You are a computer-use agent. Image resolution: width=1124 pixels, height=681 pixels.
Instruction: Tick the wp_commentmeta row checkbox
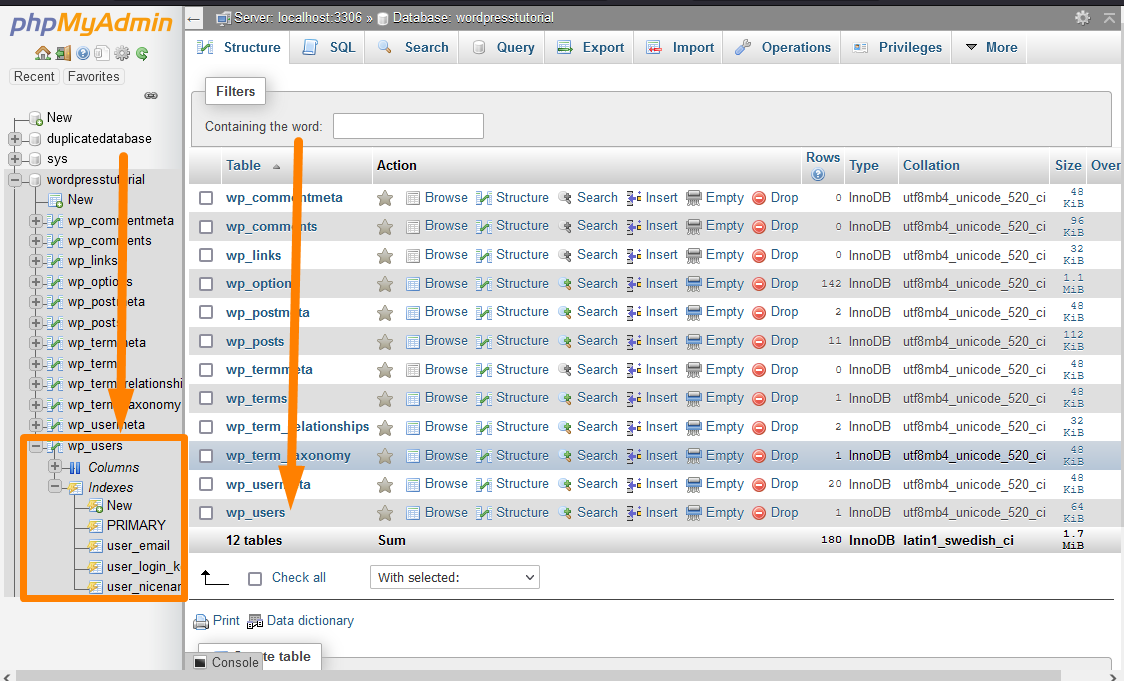click(x=206, y=198)
